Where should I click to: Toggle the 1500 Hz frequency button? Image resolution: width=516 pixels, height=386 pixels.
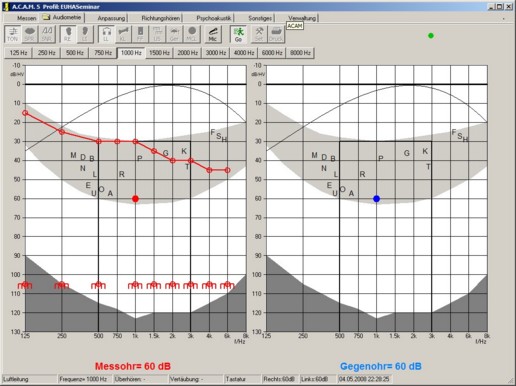159,53
